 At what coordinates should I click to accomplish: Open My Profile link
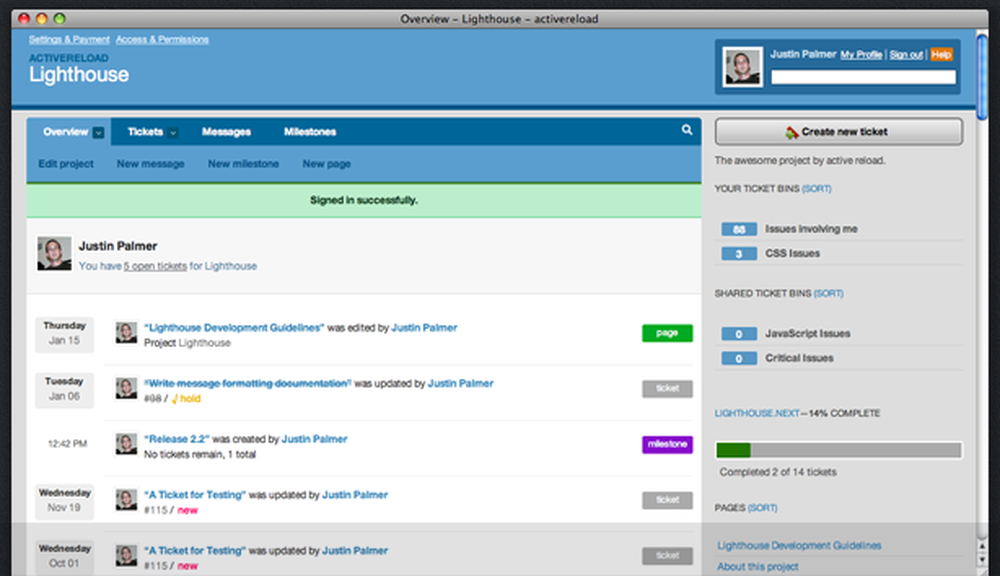click(x=861, y=55)
